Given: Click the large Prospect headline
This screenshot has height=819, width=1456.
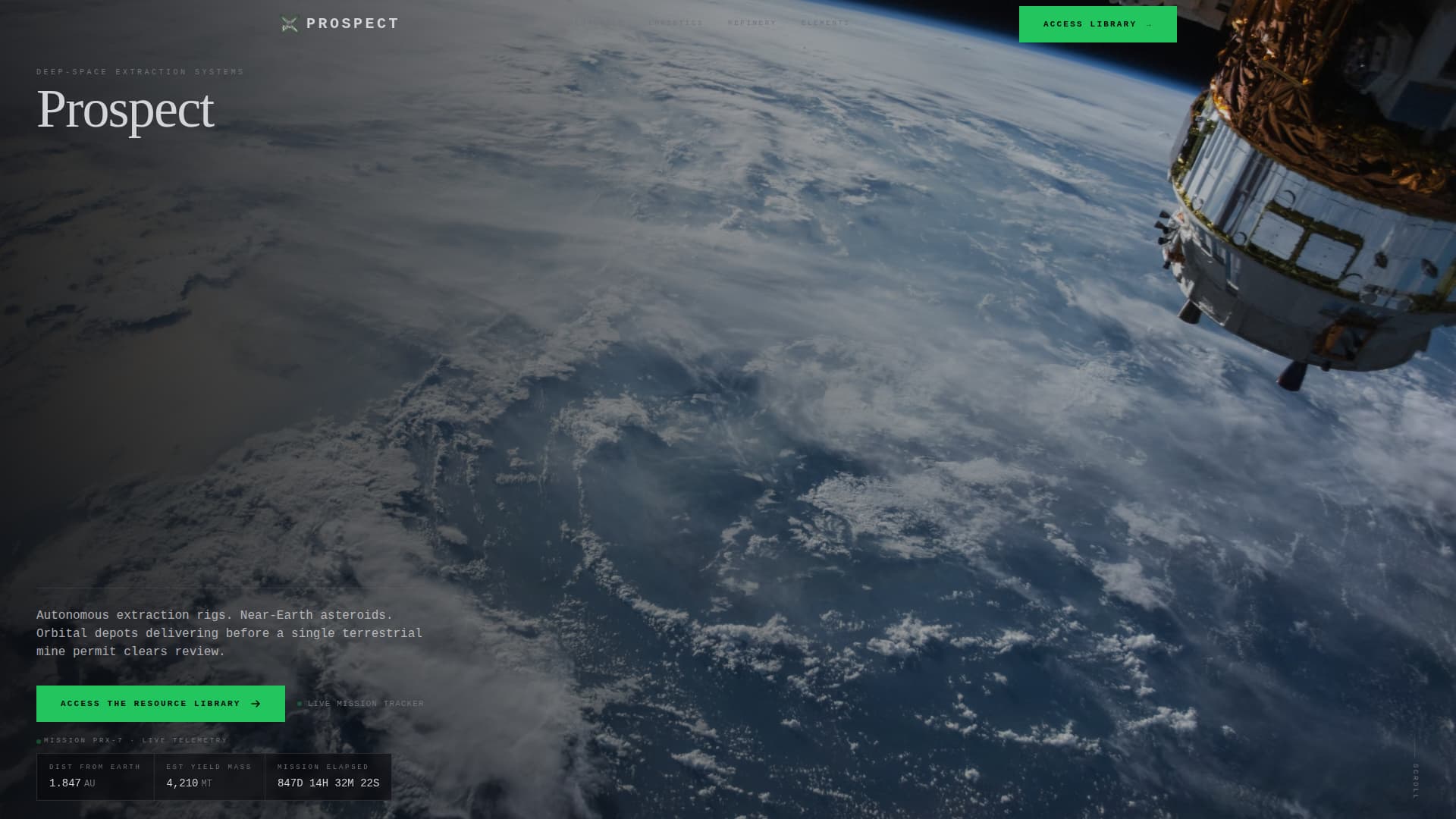Looking at the screenshot, I should click(x=125, y=110).
